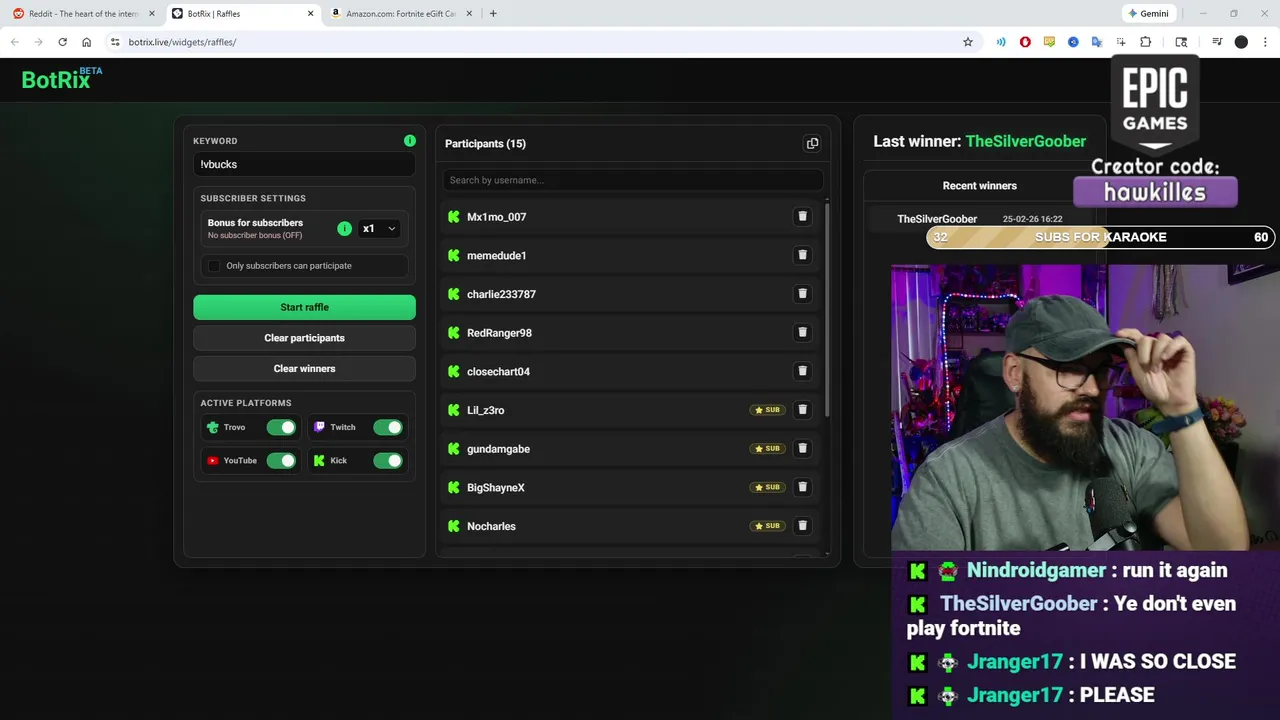Toggle the Trovo platform switch
1280x720 pixels.
point(281,427)
